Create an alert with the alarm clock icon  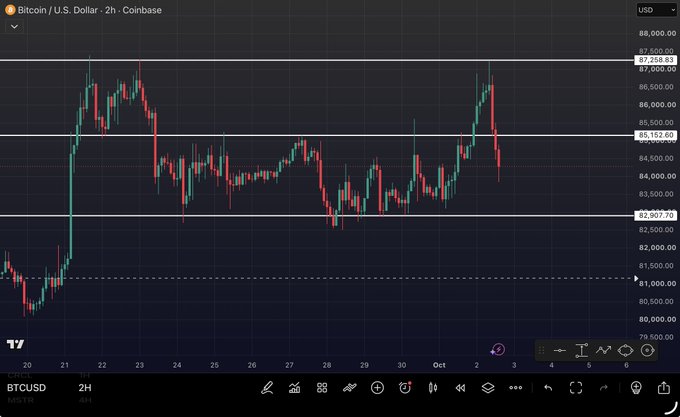coord(405,388)
